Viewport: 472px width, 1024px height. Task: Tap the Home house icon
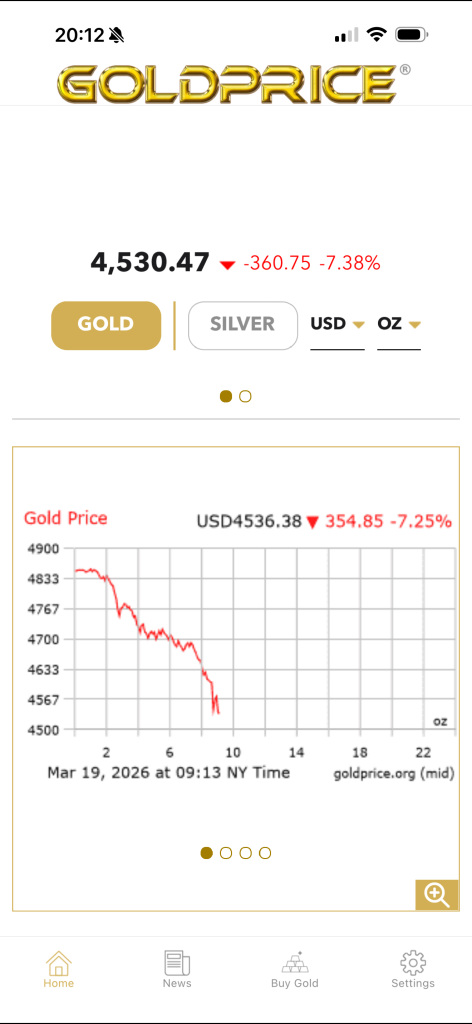coord(59,963)
